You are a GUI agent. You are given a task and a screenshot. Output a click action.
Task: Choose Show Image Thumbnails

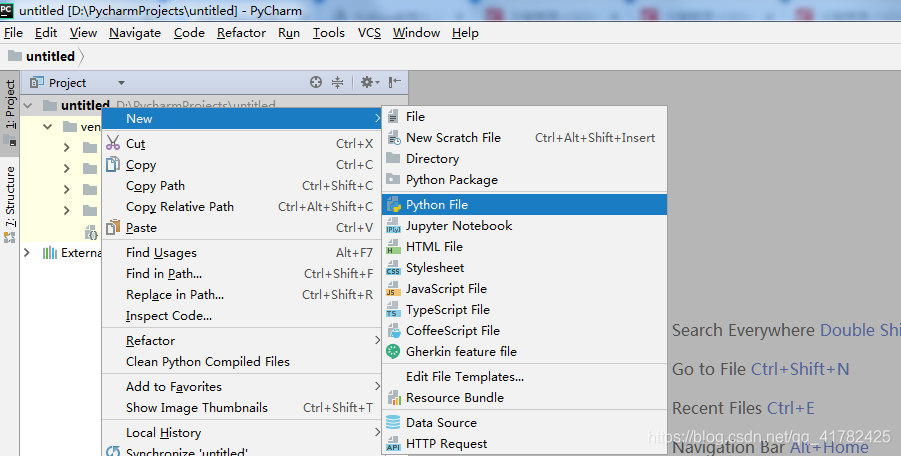[242, 408]
